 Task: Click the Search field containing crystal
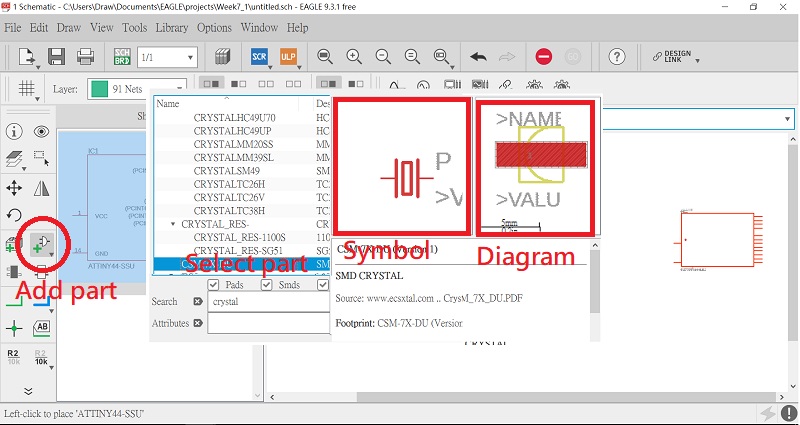tap(269, 302)
